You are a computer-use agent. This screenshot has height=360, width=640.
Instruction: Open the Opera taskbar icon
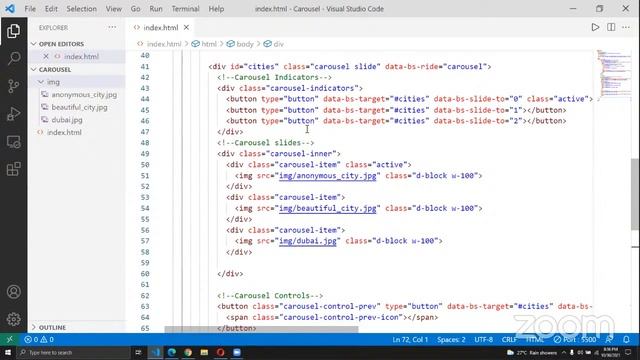click(220, 352)
